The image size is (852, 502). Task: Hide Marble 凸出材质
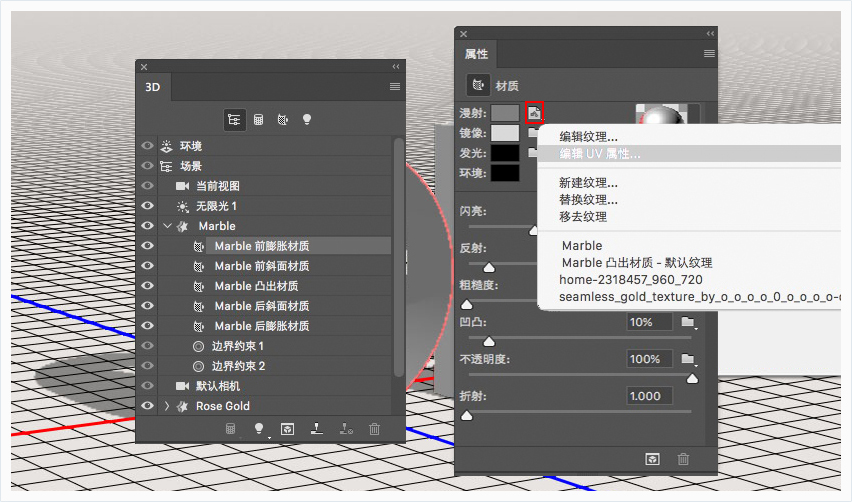pyautogui.click(x=147, y=286)
